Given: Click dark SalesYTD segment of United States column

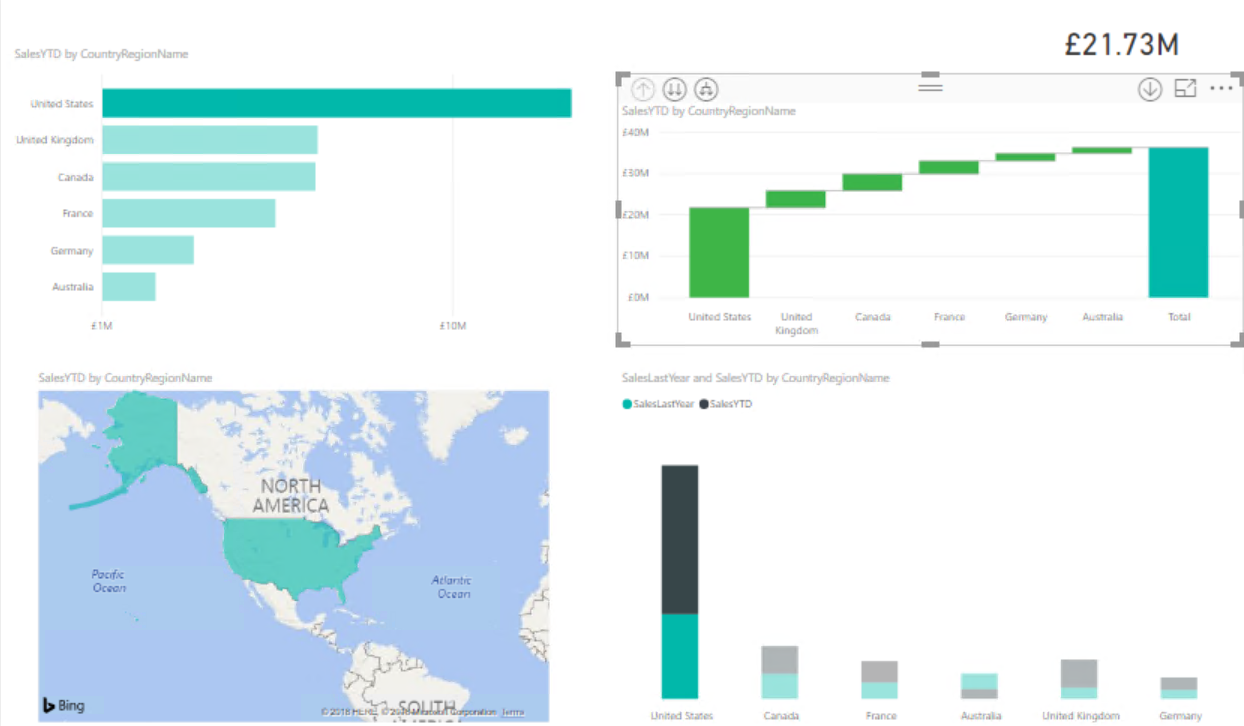Looking at the screenshot, I should click(680, 538).
